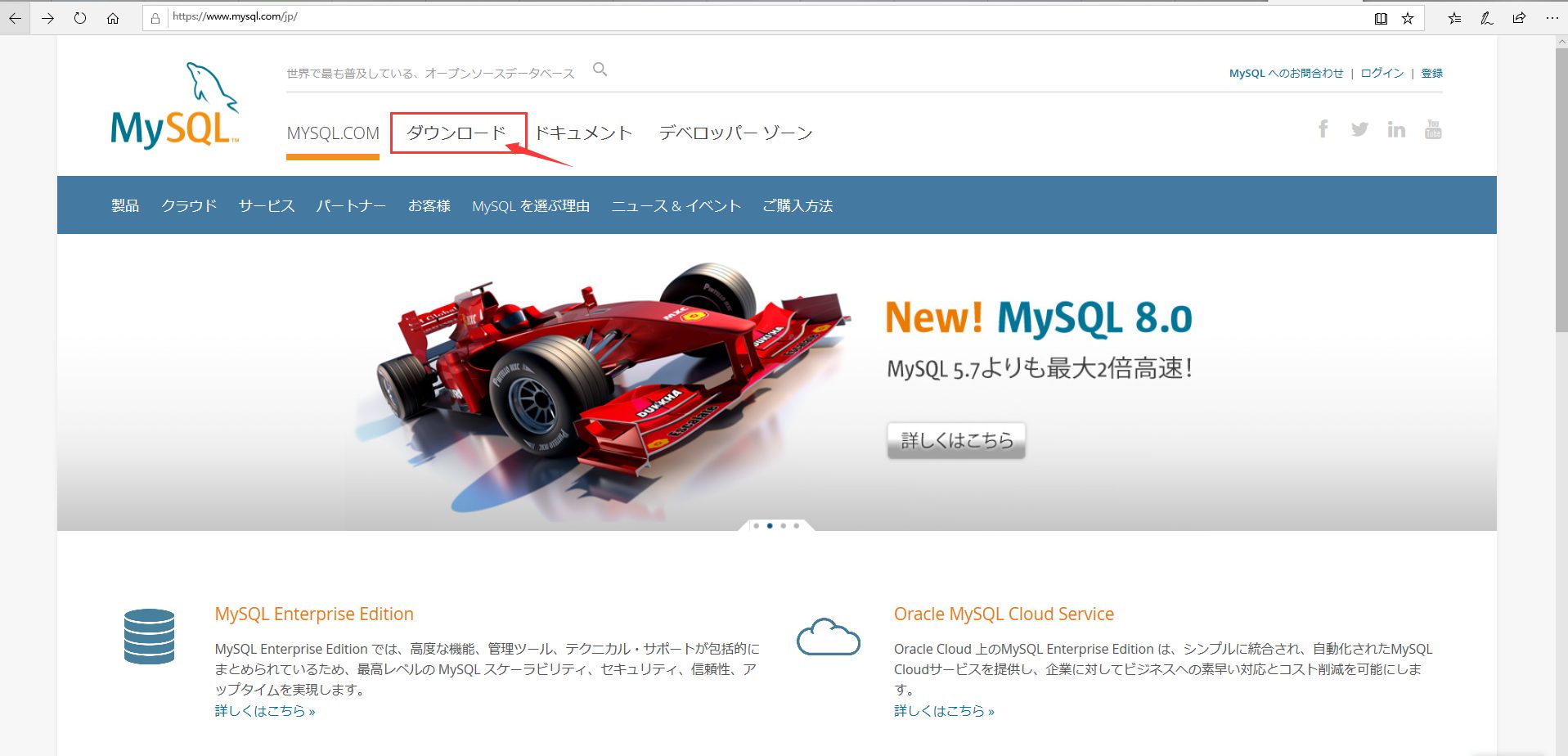1568x756 pixels.
Task: Go back using the browser back arrow
Action: 15,18
